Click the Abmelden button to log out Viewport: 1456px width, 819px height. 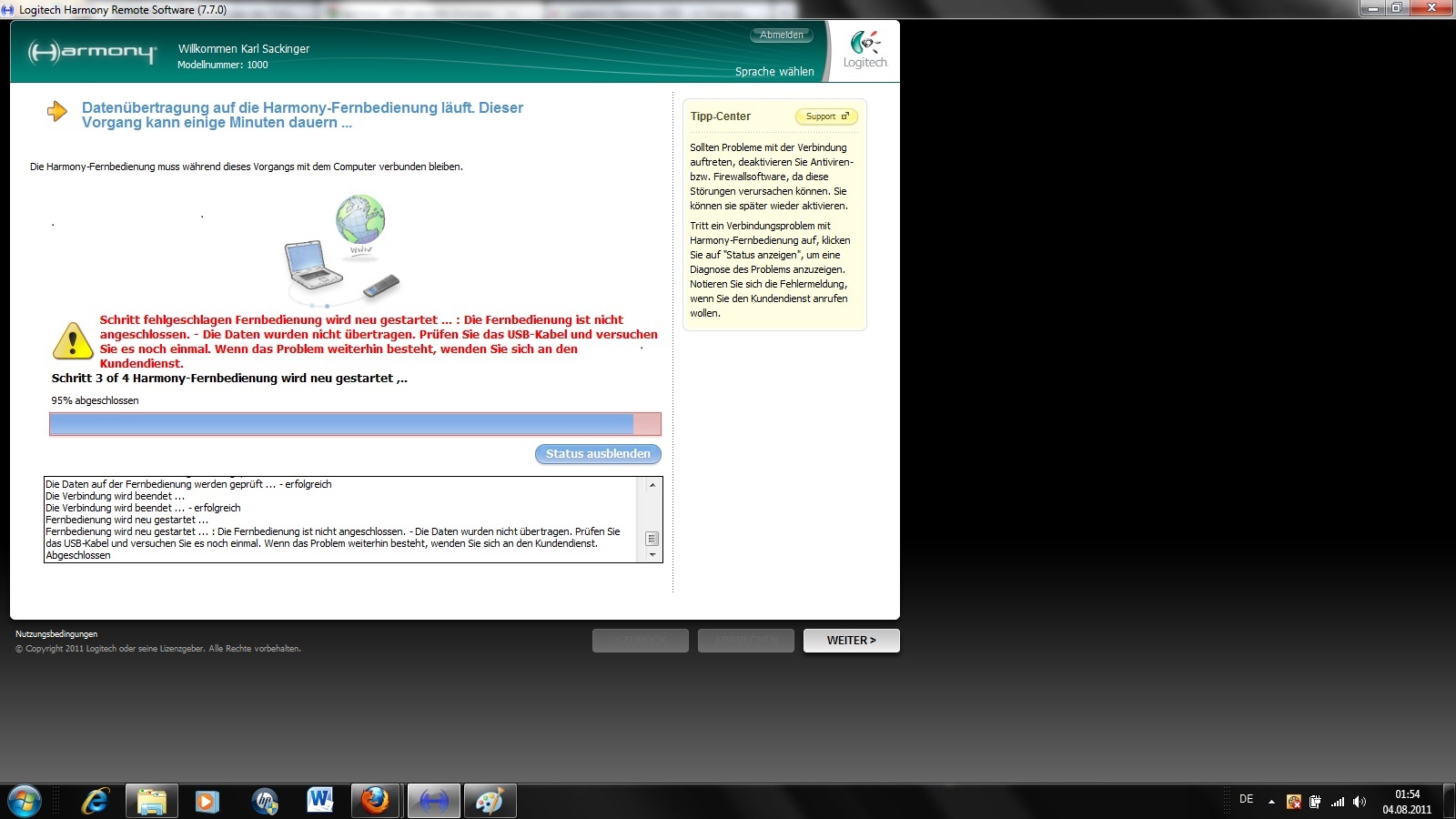coord(782,35)
